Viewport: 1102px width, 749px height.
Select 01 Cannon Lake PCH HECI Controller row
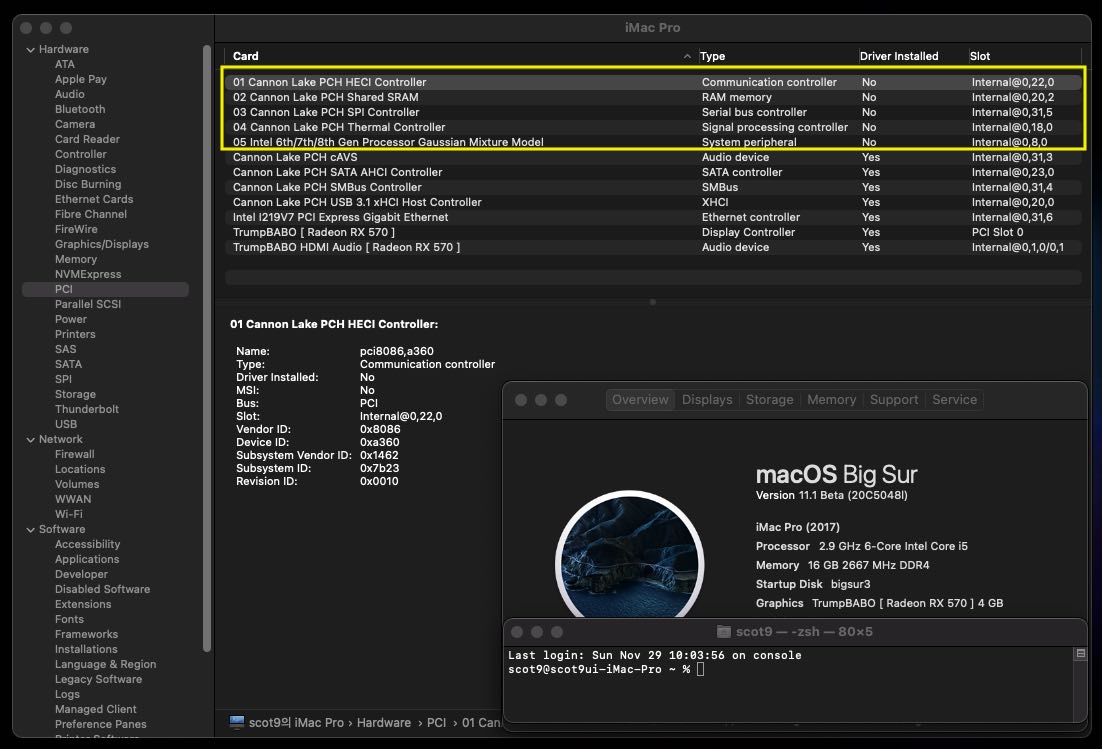tap(653, 82)
